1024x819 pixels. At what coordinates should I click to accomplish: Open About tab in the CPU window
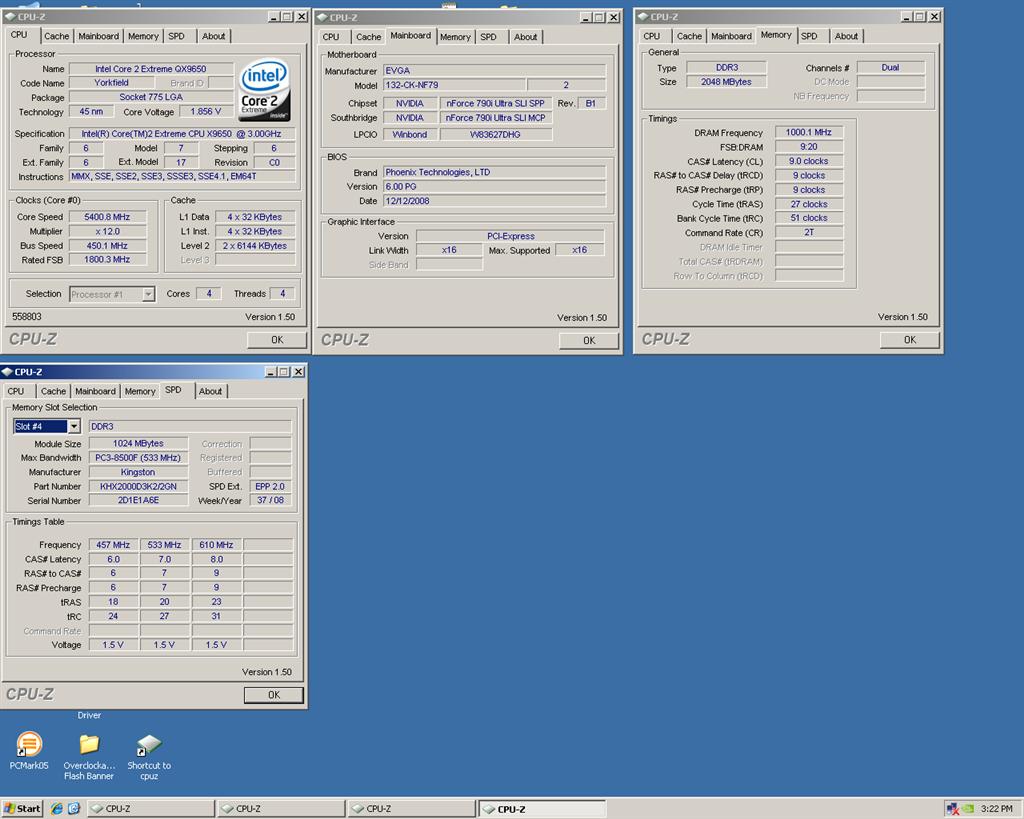pyautogui.click(x=214, y=36)
